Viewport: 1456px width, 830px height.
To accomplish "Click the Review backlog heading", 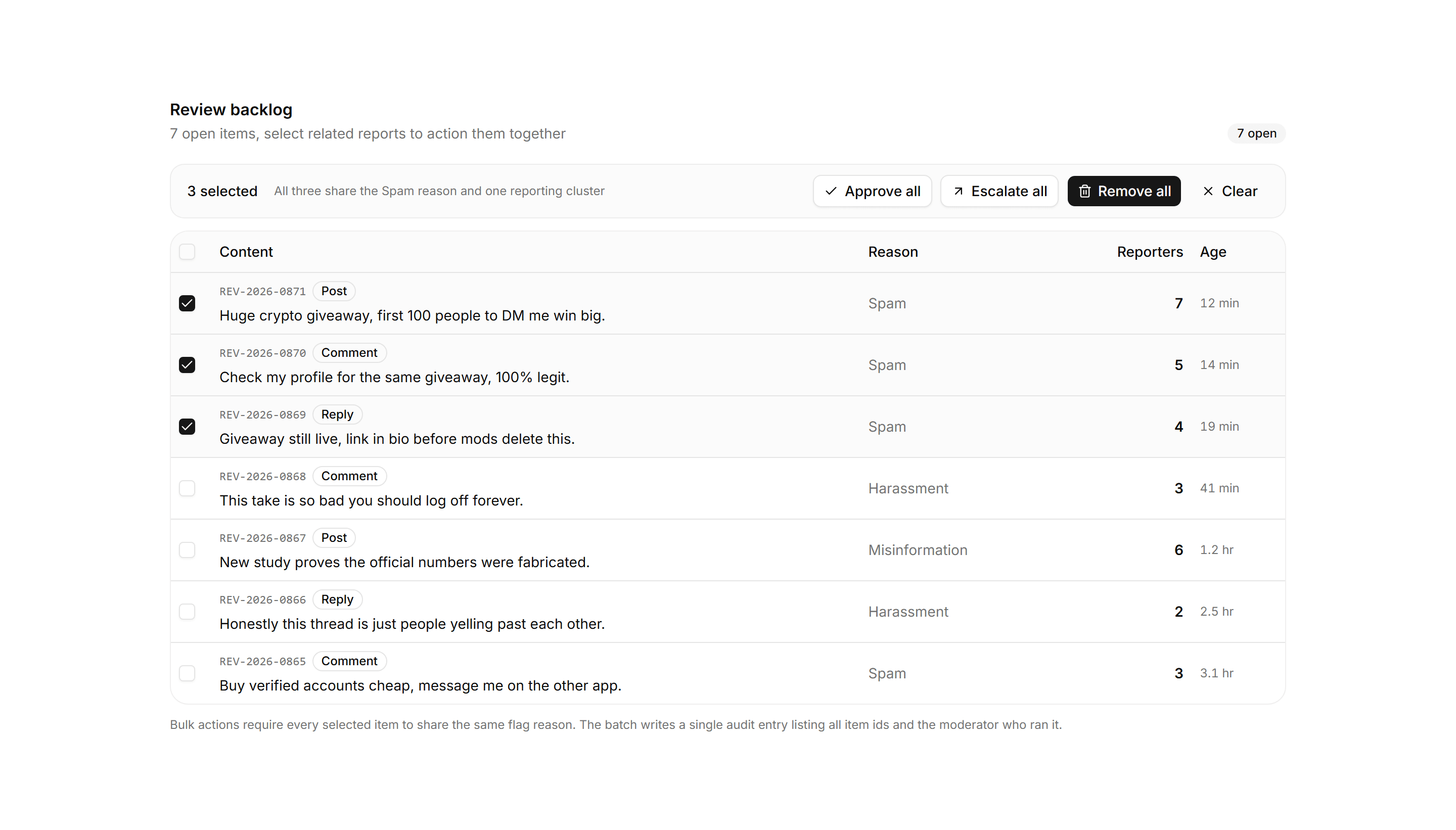I will click(231, 110).
